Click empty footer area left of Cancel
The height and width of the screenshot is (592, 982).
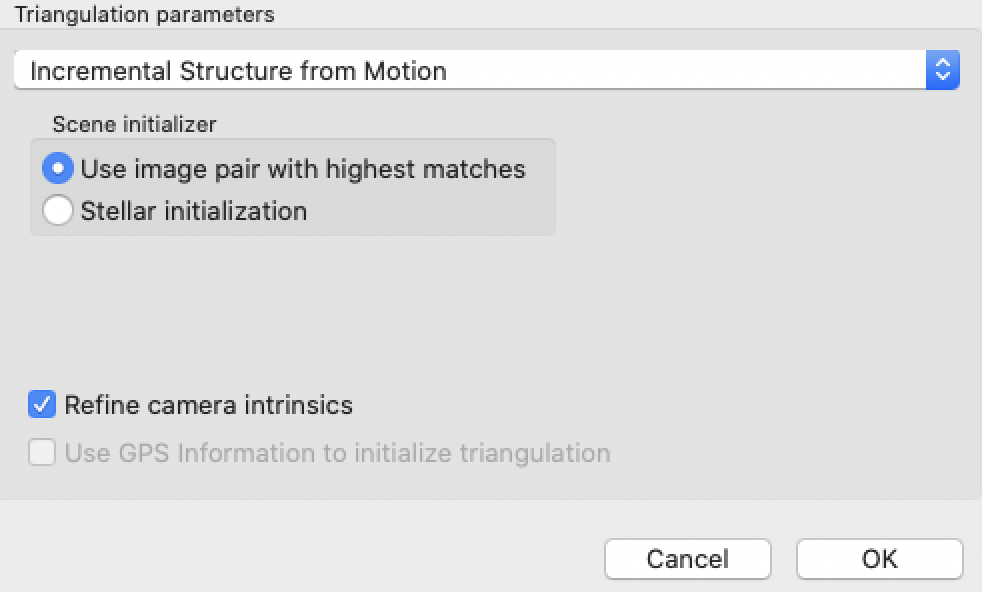pos(300,557)
